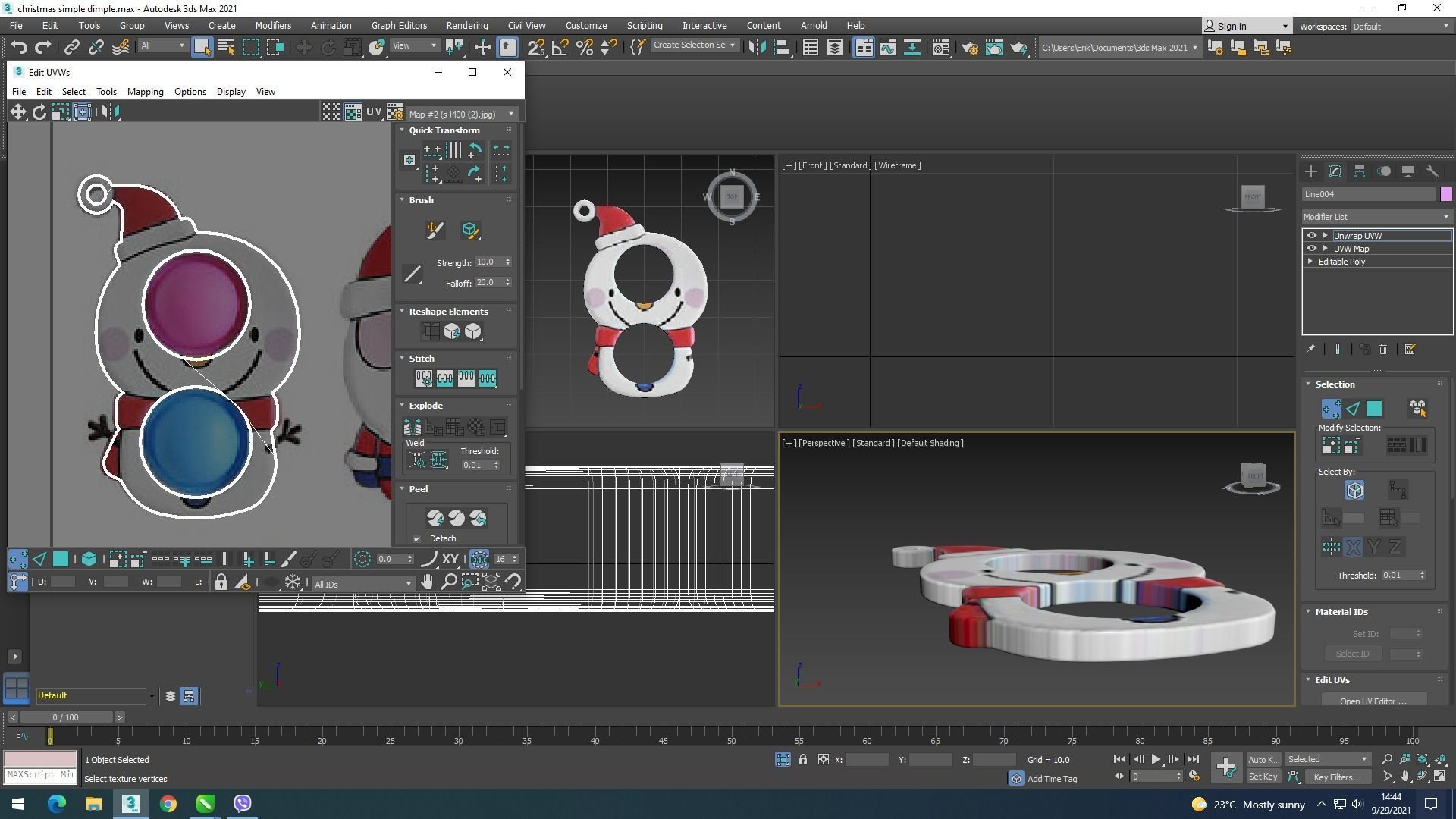Open the Angle Snap toggle icon

click(560, 48)
